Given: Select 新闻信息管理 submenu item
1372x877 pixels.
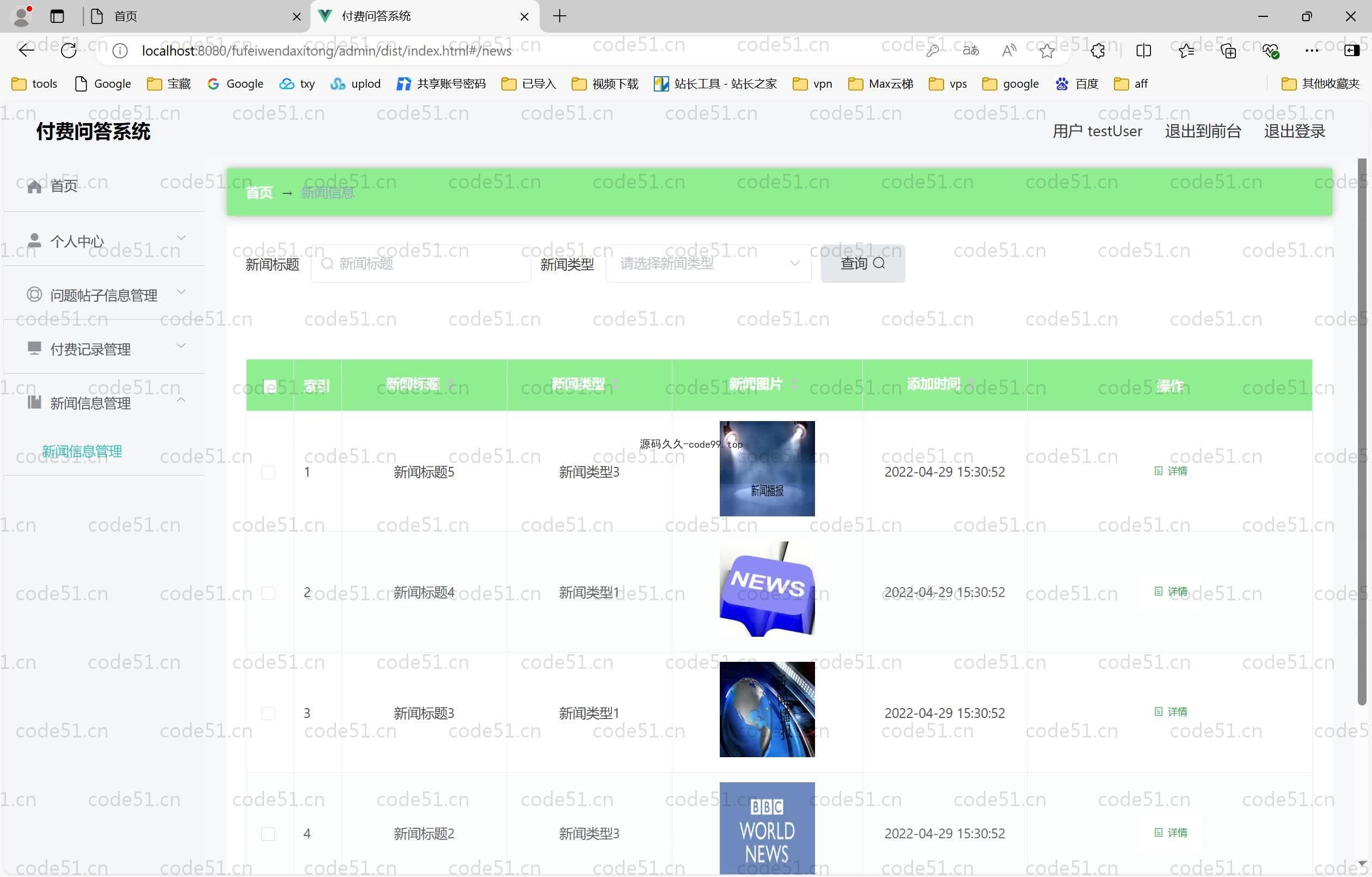Looking at the screenshot, I should [82, 451].
